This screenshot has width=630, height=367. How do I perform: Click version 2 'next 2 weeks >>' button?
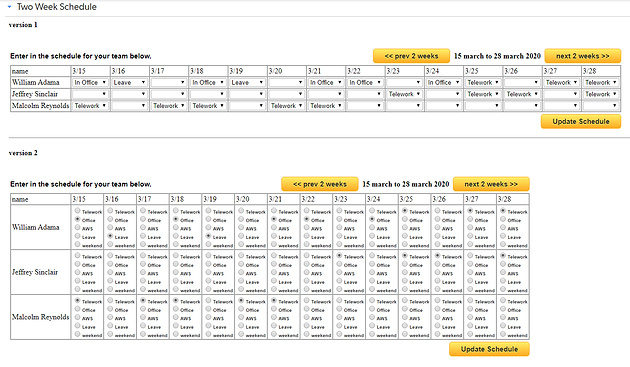[491, 184]
